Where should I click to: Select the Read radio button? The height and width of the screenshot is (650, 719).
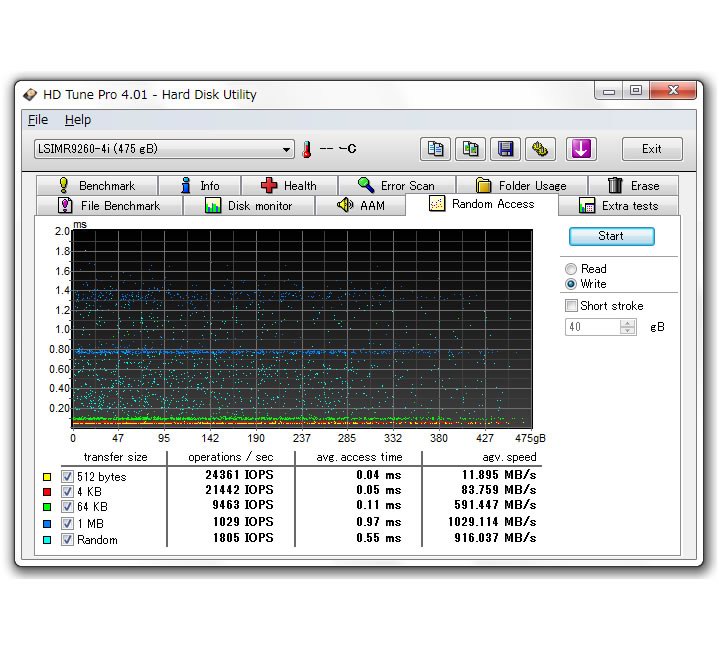[571, 269]
